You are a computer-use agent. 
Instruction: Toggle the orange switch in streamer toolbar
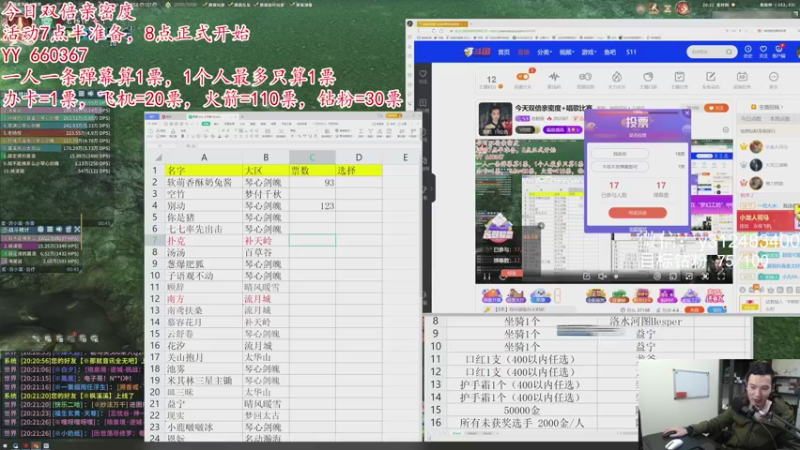click(523, 77)
